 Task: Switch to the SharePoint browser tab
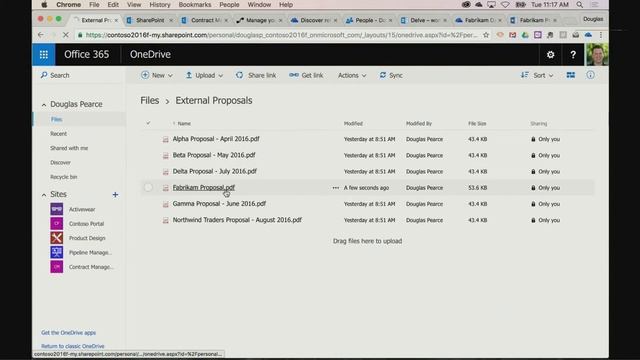(150, 20)
